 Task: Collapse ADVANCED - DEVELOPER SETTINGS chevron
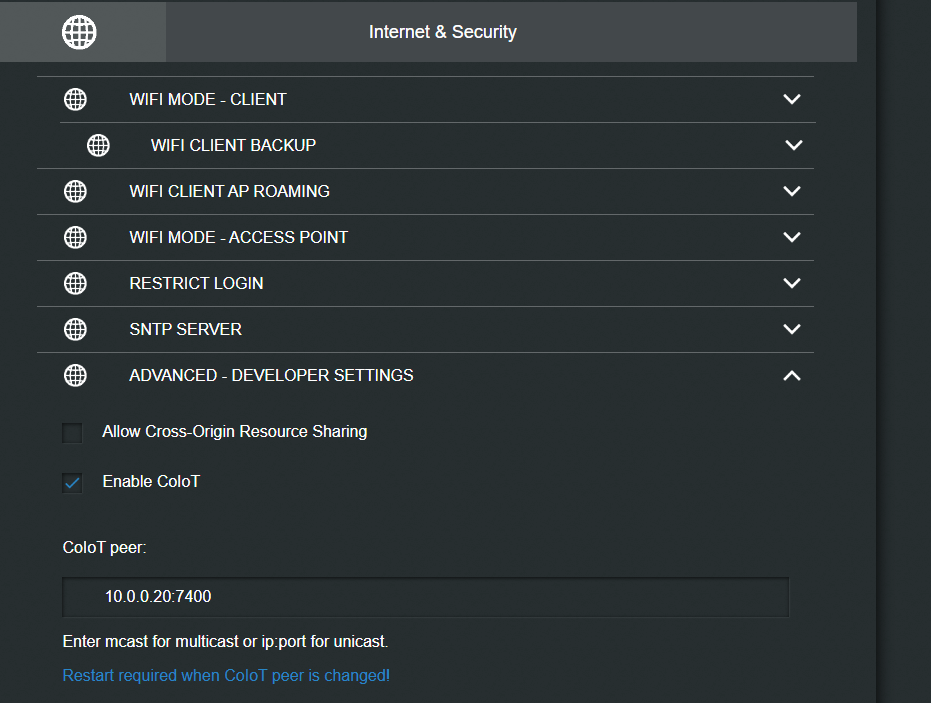tap(792, 376)
